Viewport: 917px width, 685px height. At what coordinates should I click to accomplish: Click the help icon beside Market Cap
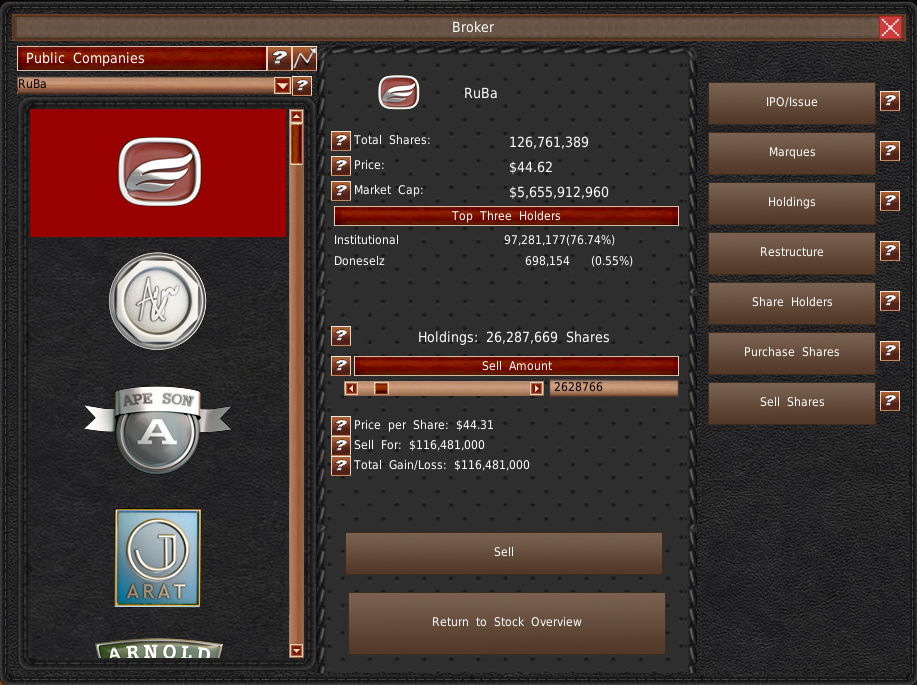pyautogui.click(x=340, y=191)
